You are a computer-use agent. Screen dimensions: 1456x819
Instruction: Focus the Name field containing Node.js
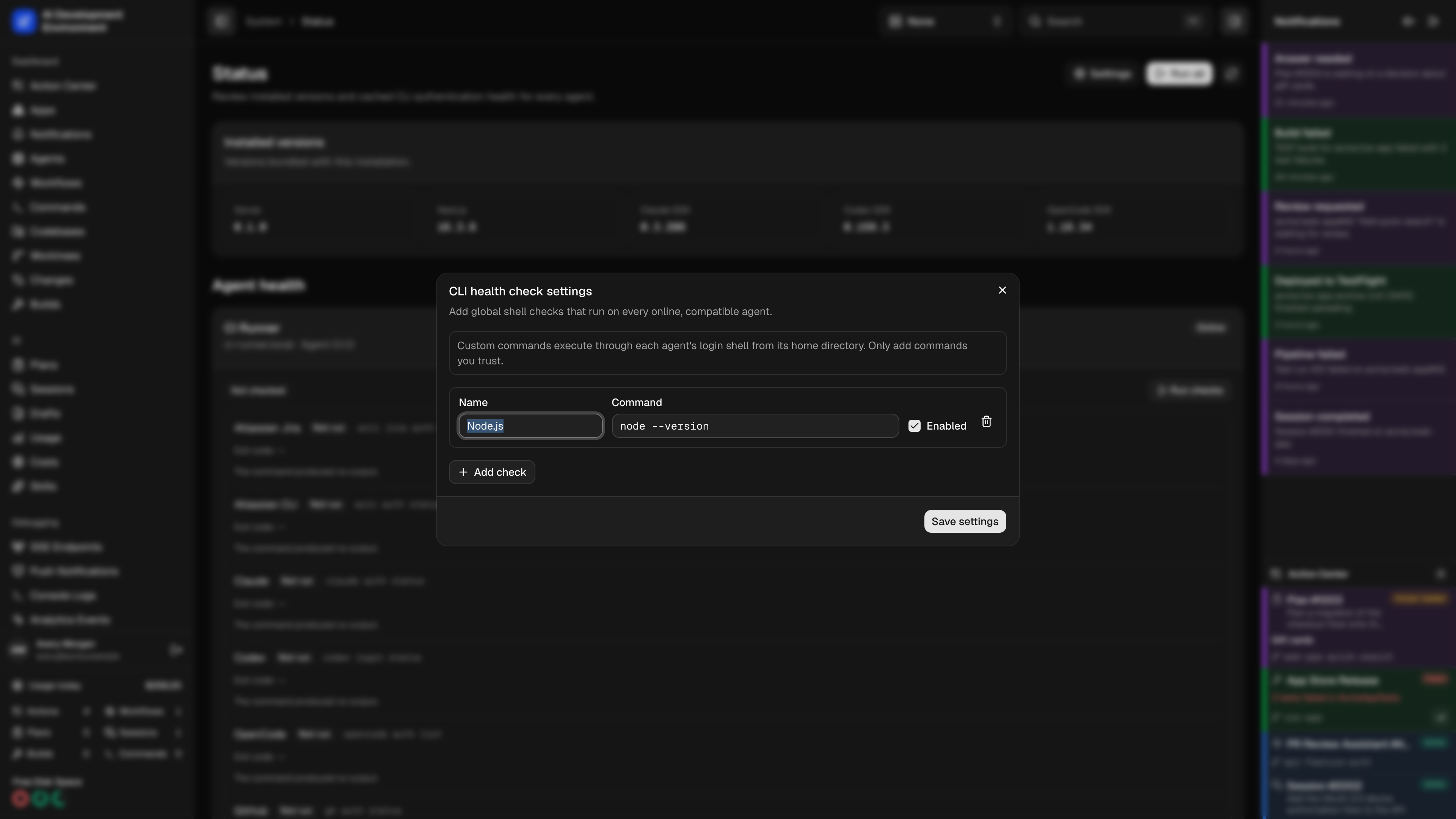tap(530, 425)
